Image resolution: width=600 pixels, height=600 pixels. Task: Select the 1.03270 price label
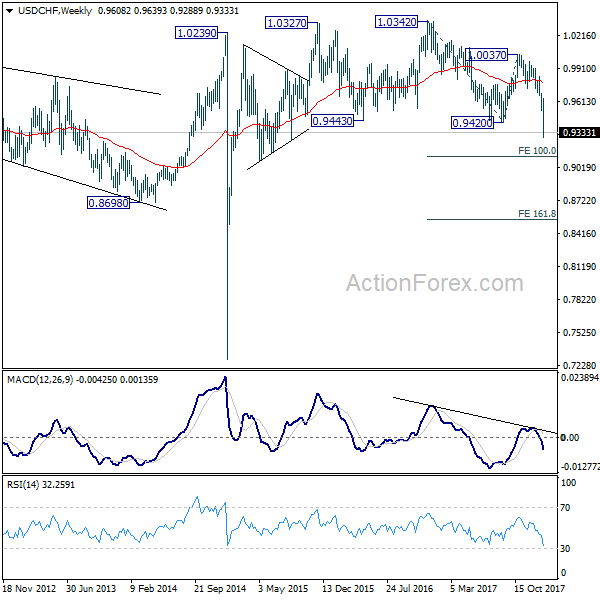coord(287,23)
